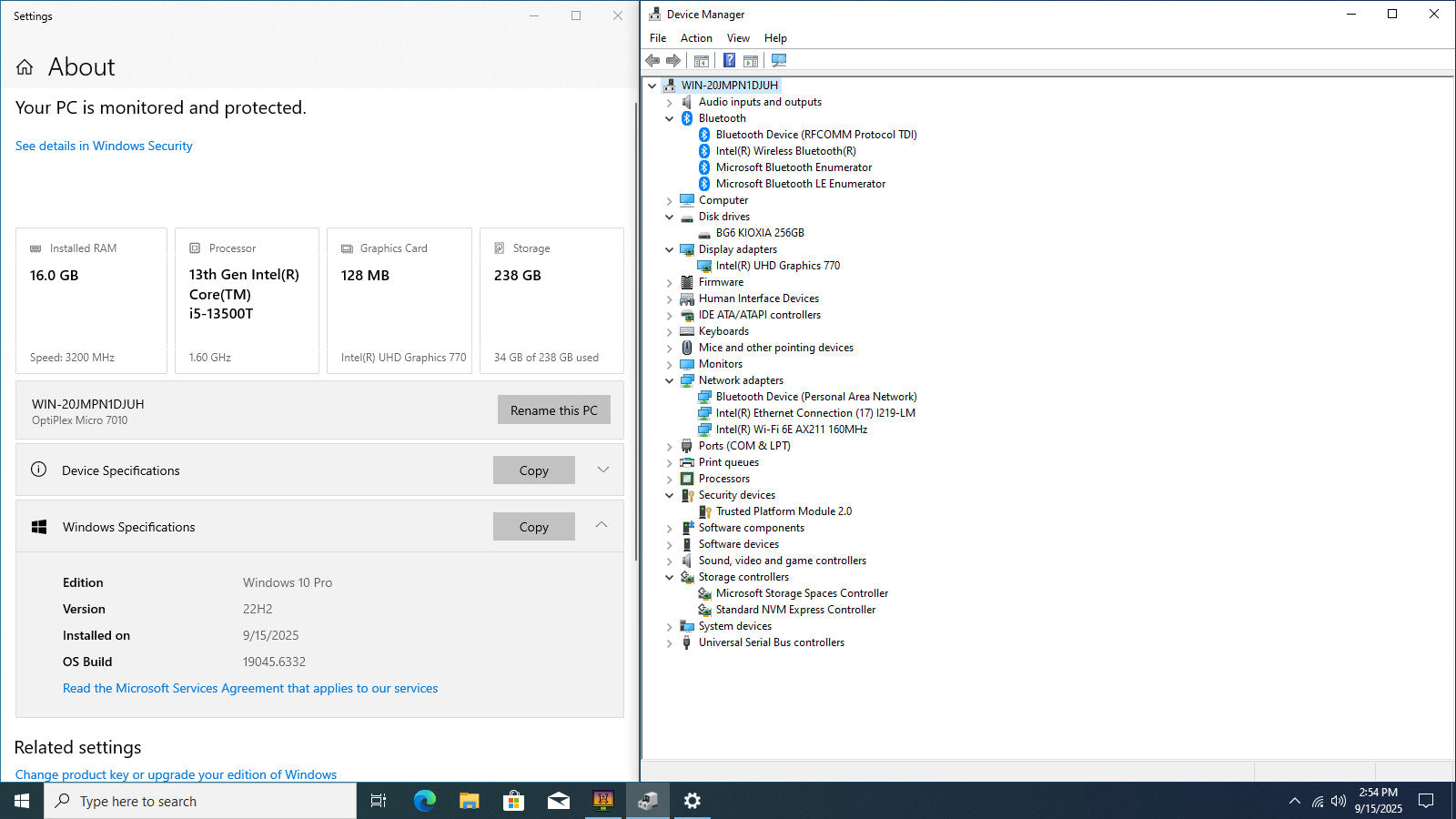1456x819 pixels.
Task: Select Sound, video and game controllers
Action: (x=783, y=561)
